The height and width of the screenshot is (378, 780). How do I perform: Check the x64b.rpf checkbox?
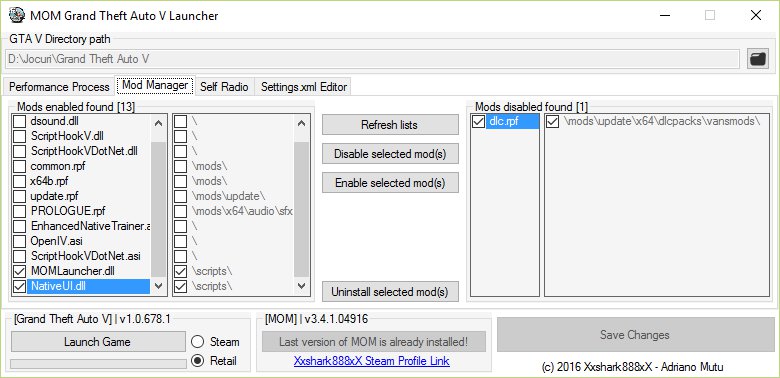(x=19, y=181)
